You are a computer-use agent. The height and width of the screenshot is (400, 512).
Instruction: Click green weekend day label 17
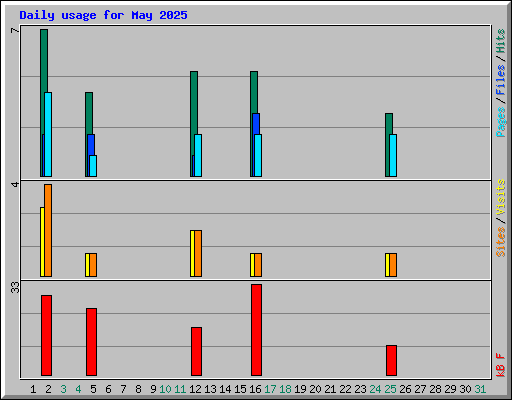(270, 389)
